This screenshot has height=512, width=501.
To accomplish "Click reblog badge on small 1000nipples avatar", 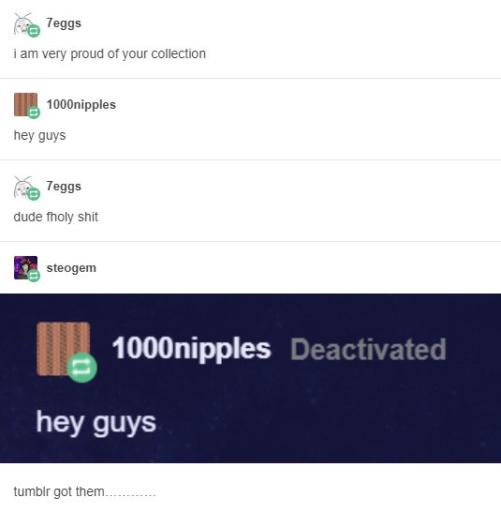I will (x=33, y=113).
